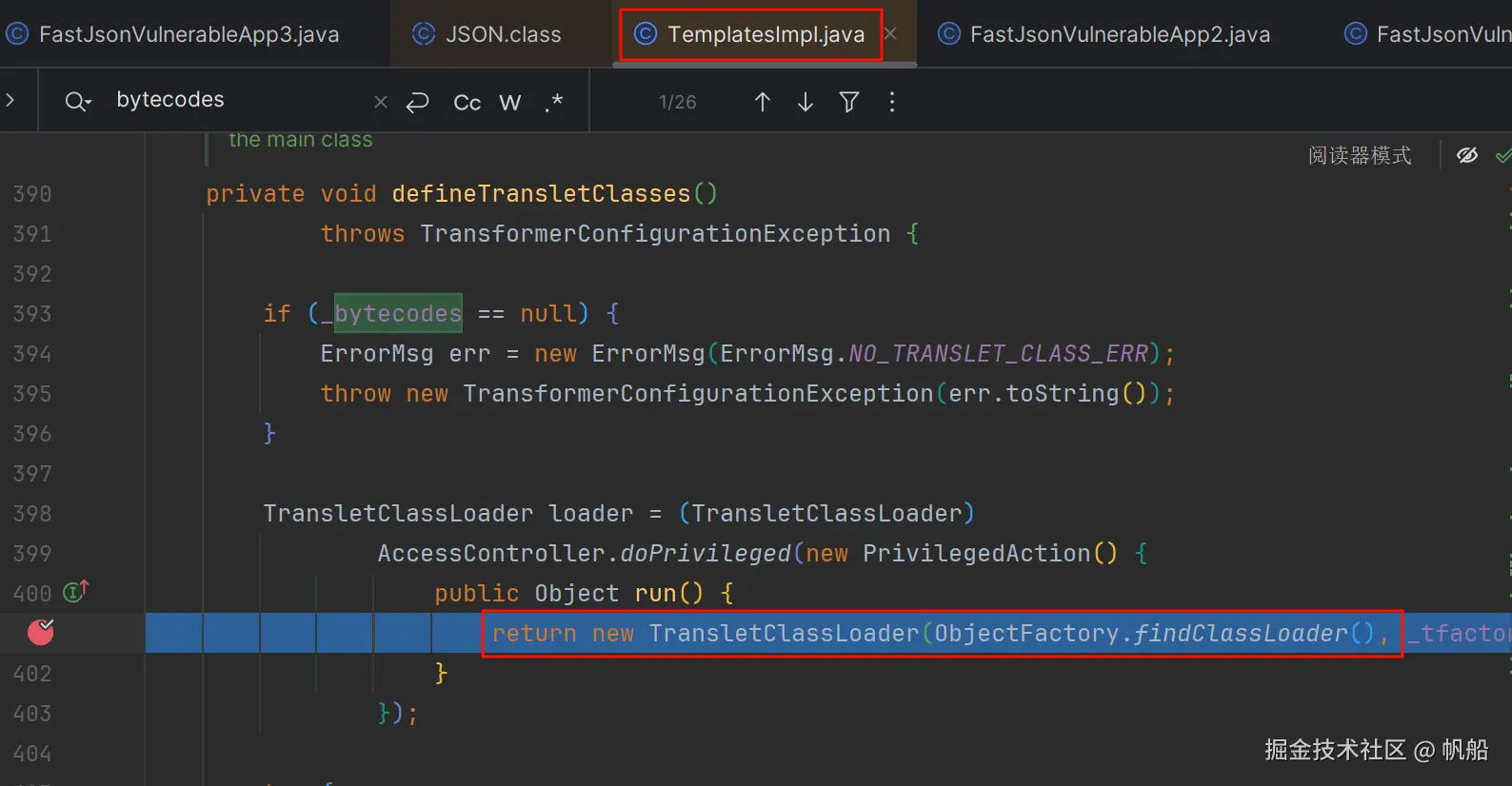
Task: Click 'public Object run()' on line 400
Action: 568,594
